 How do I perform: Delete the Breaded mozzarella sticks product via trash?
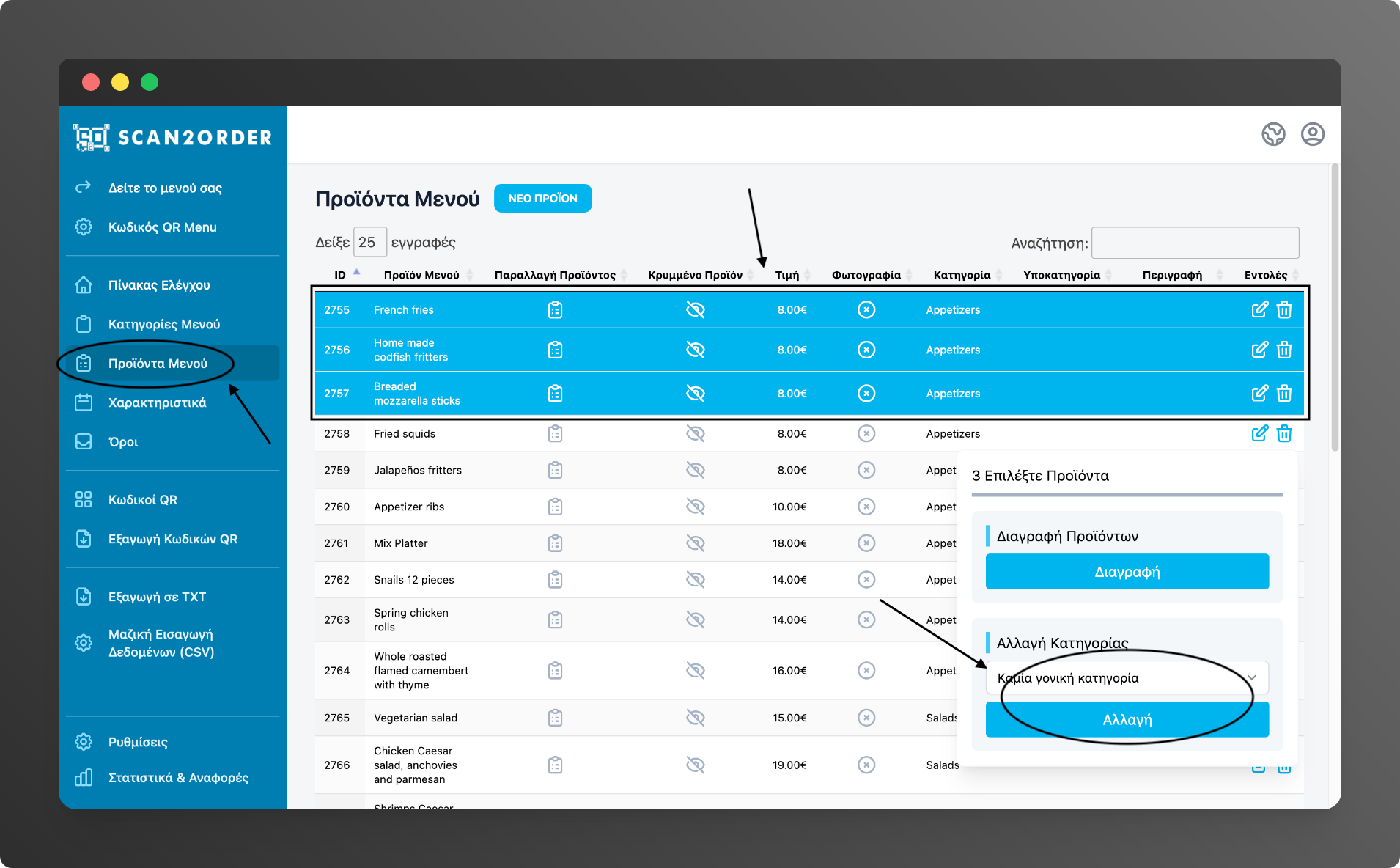click(1284, 394)
